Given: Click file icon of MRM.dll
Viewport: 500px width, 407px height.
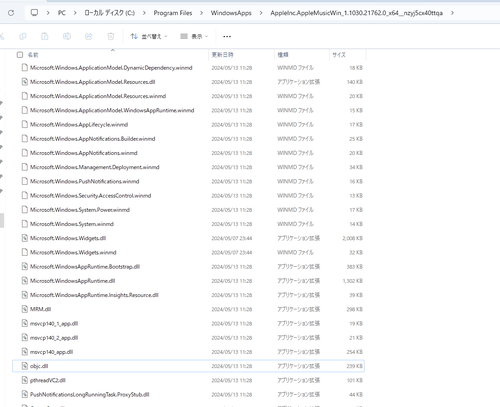Looking at the screenshot, I should pyautogui.click(x=25, y=309).
